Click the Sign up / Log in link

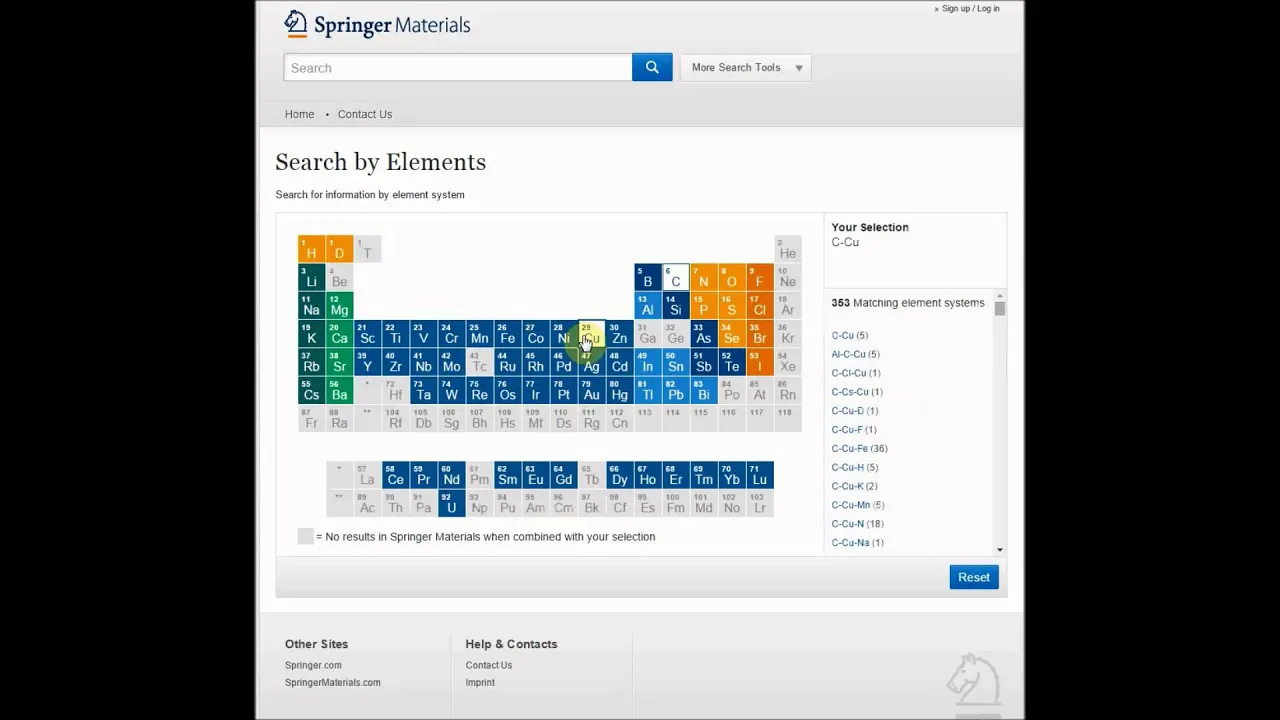(970, 9)
